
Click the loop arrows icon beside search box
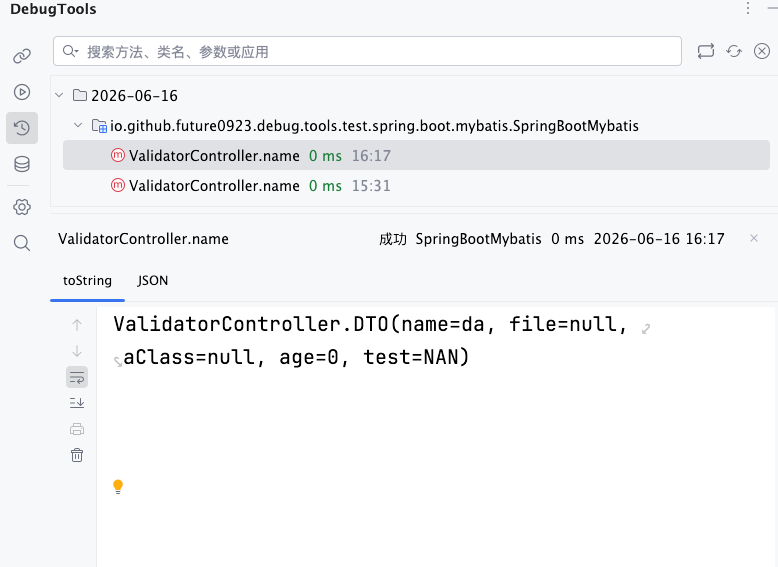706,51
